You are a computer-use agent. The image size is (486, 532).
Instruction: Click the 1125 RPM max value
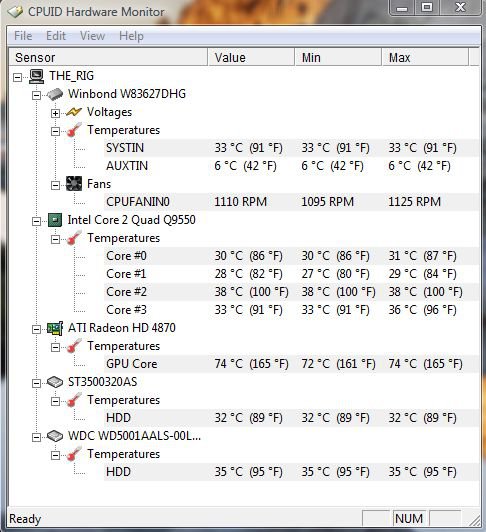coord(414,202)
